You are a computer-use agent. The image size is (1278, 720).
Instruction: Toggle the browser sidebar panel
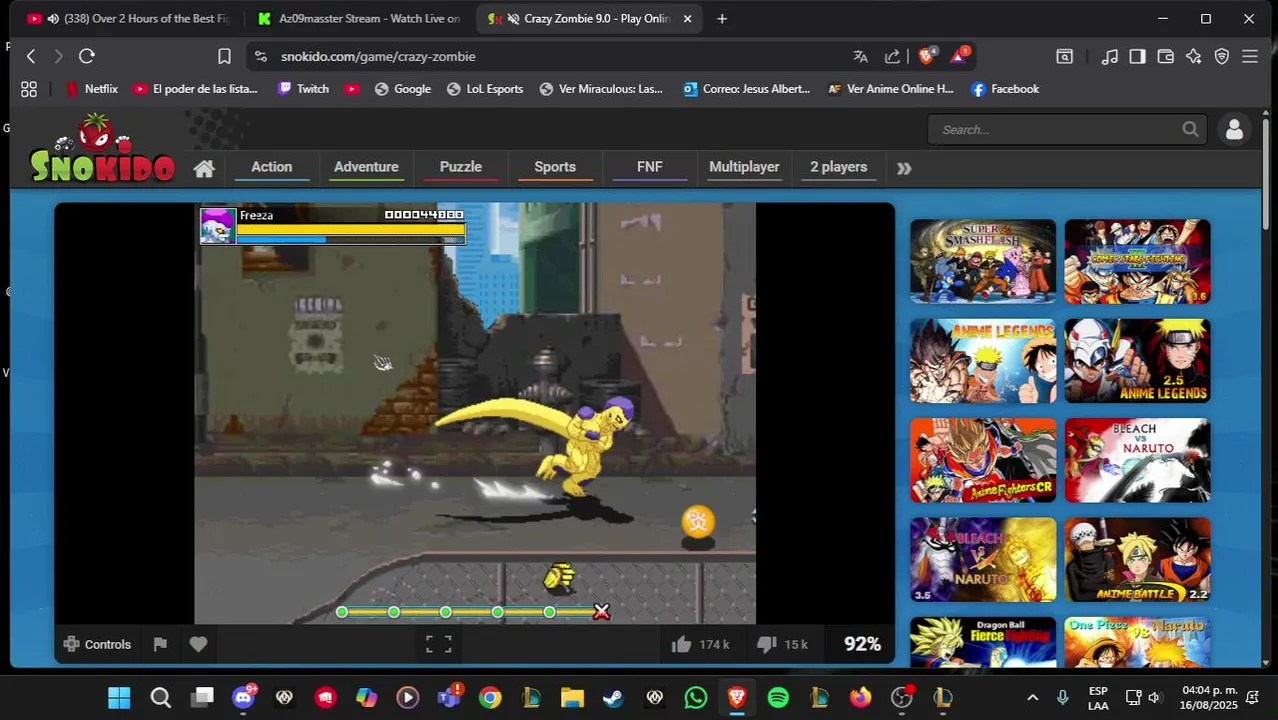[x=1137, y=56]
